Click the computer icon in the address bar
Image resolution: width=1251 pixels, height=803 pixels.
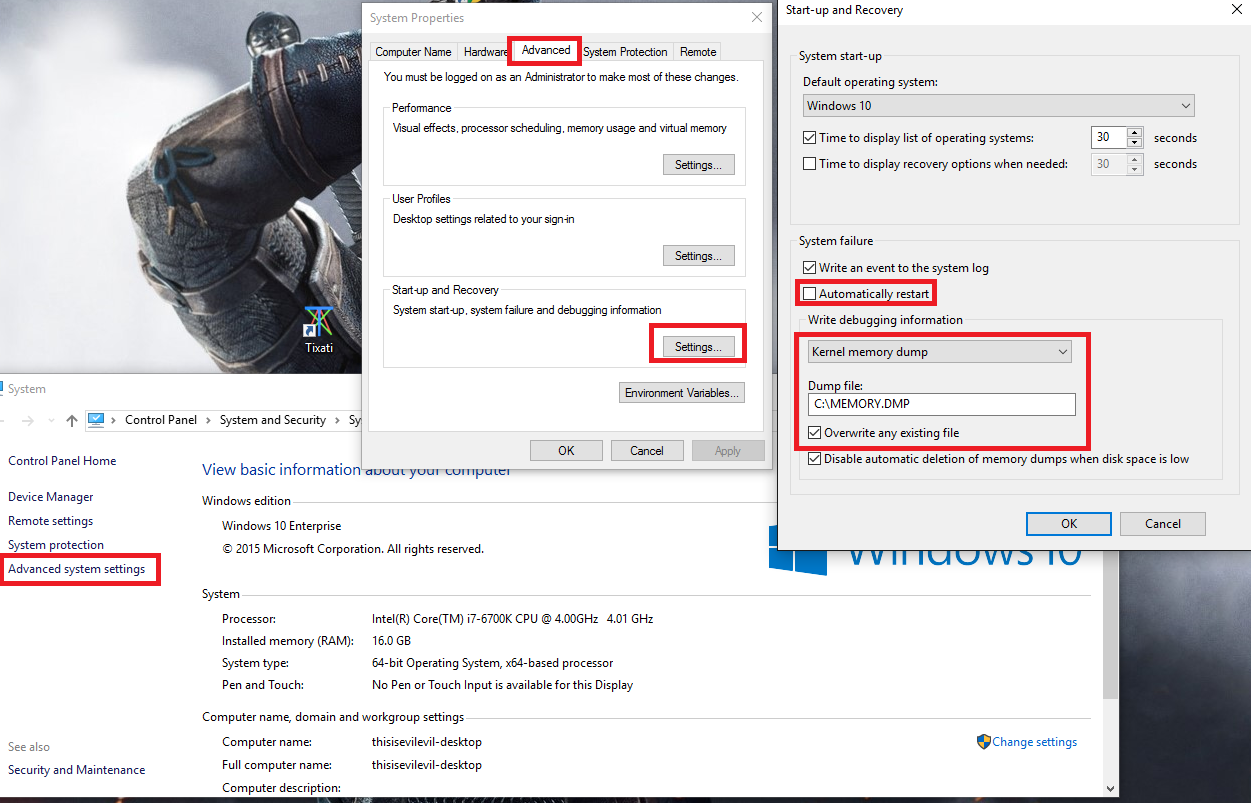97,420
